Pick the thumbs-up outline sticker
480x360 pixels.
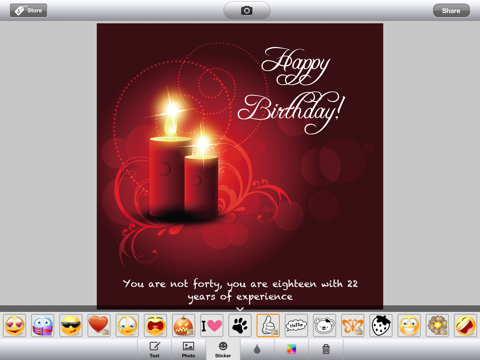click(x=268, y=325)
